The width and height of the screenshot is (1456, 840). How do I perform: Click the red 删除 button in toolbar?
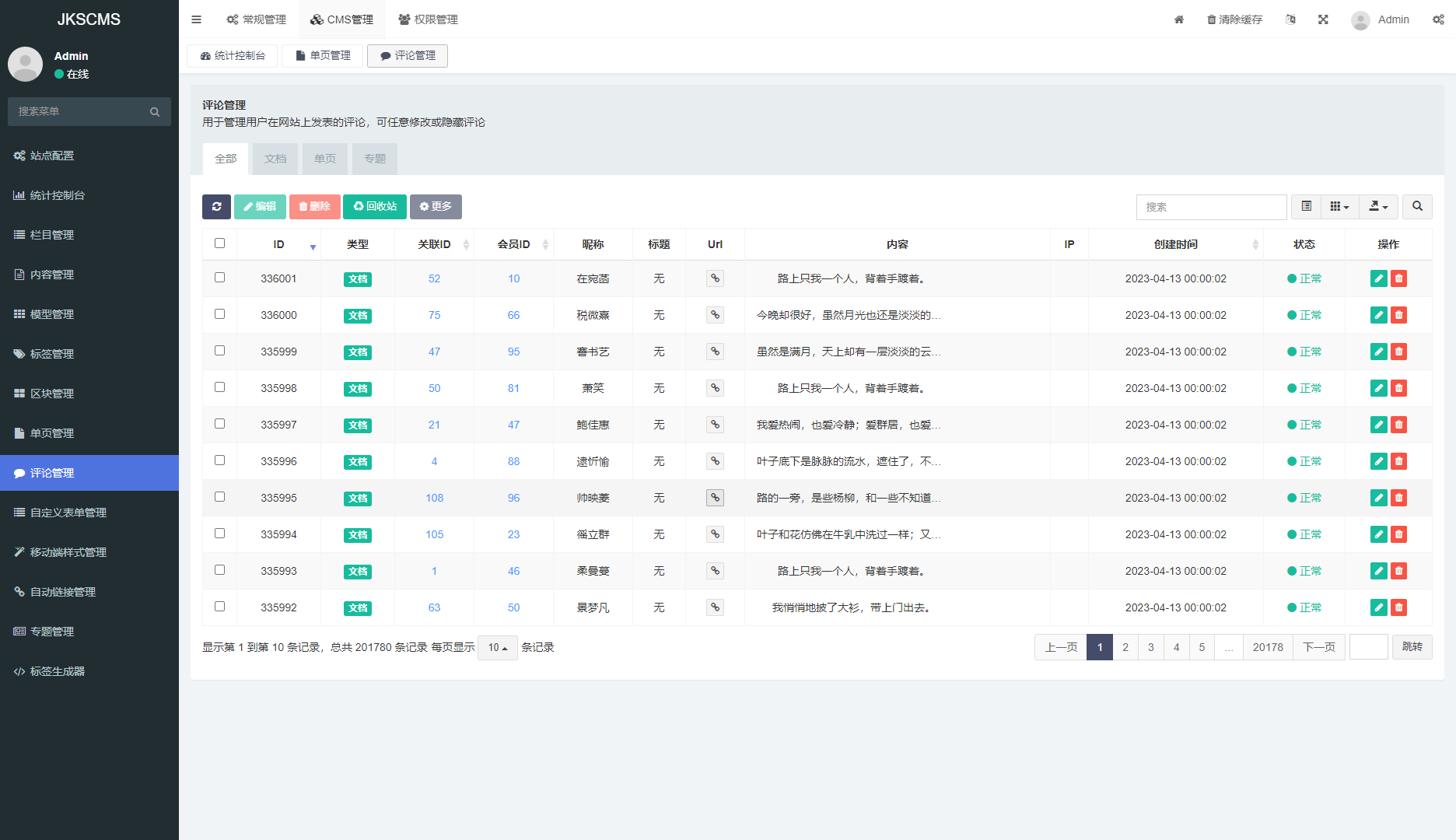click(x=314, y=207)
